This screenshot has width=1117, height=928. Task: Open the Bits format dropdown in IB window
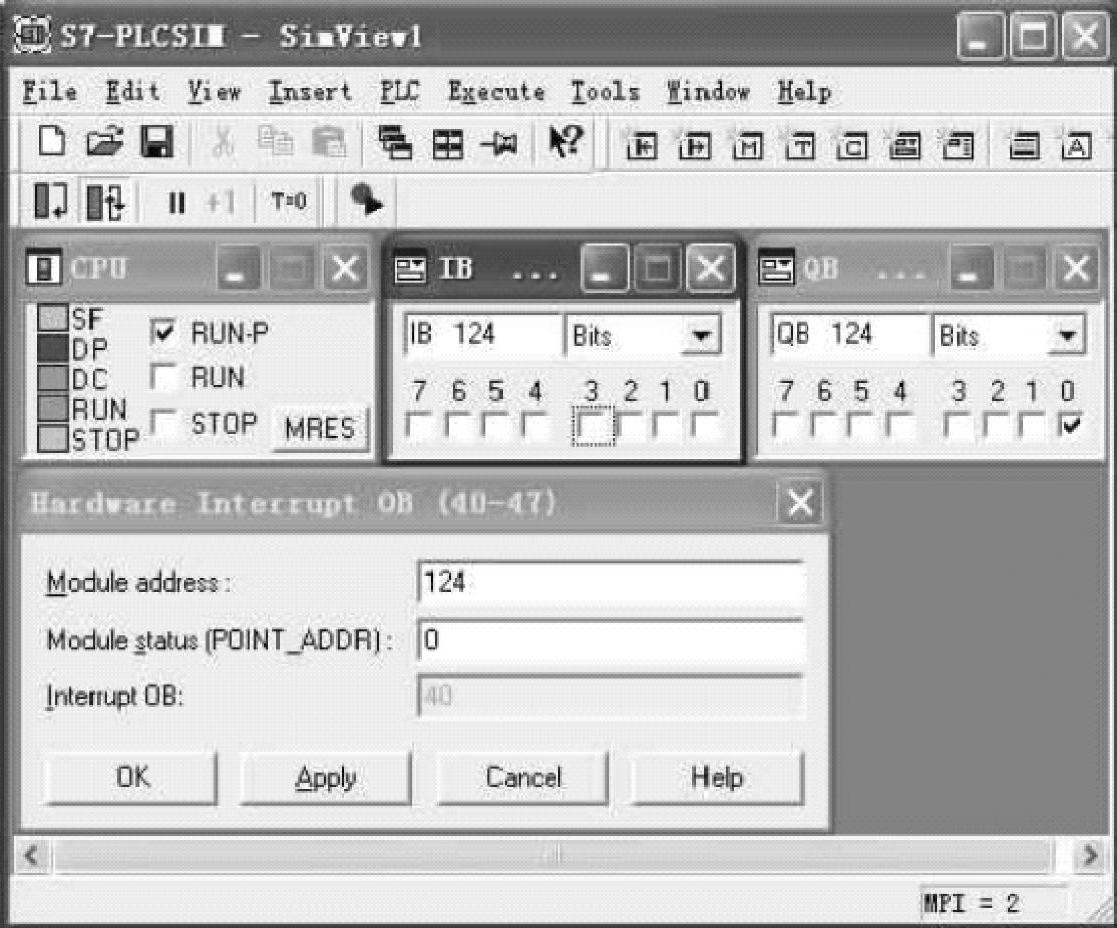tap(701, 335)
